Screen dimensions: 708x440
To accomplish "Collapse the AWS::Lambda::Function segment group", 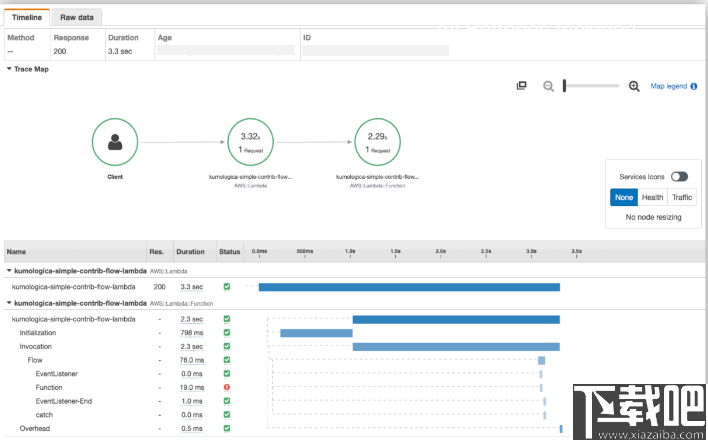I will click(x=9, y=303).
